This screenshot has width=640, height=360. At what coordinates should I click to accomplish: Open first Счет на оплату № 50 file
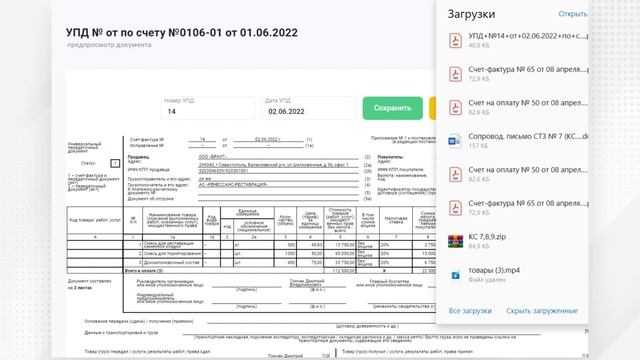point(528,103)
